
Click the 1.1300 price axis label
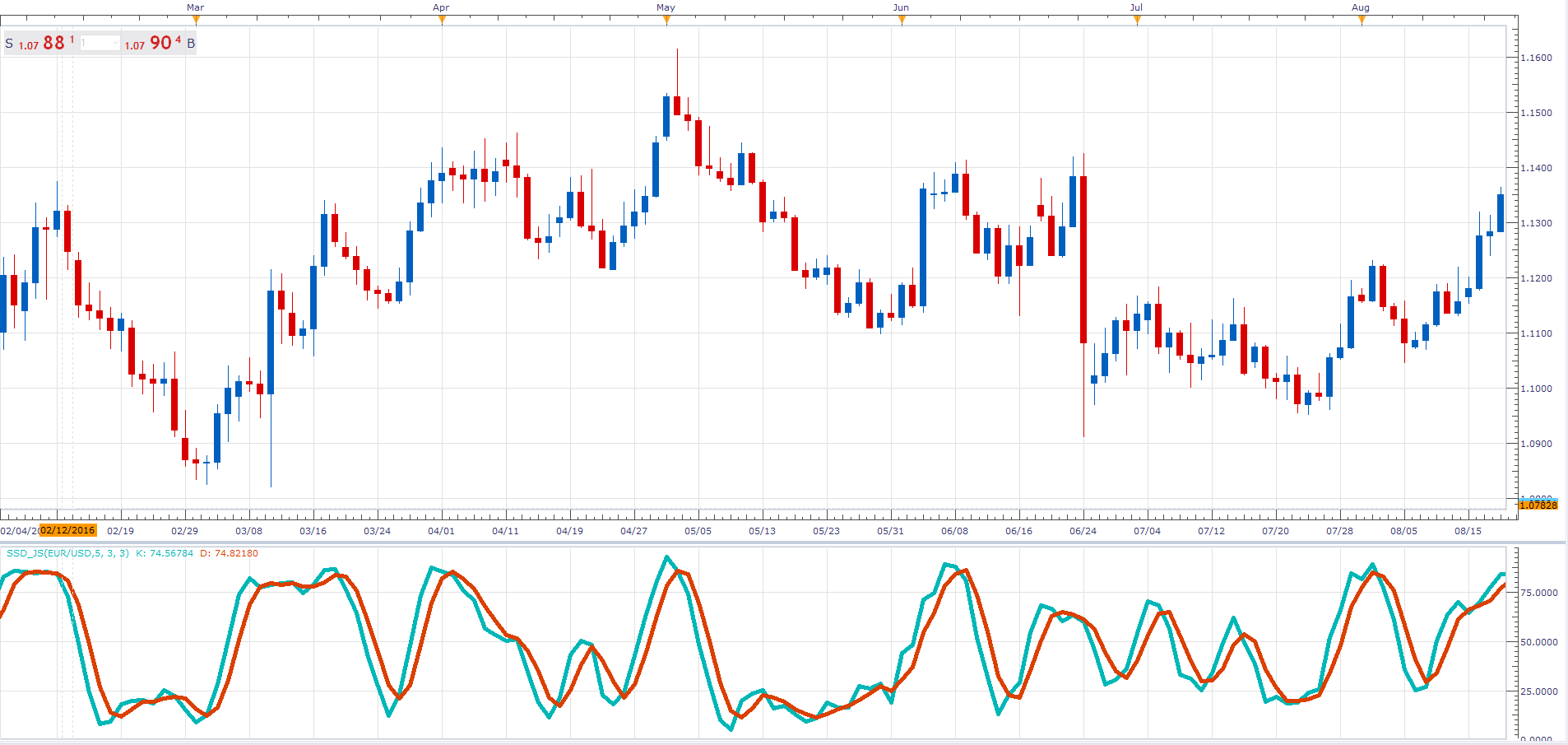(1537, 223)
